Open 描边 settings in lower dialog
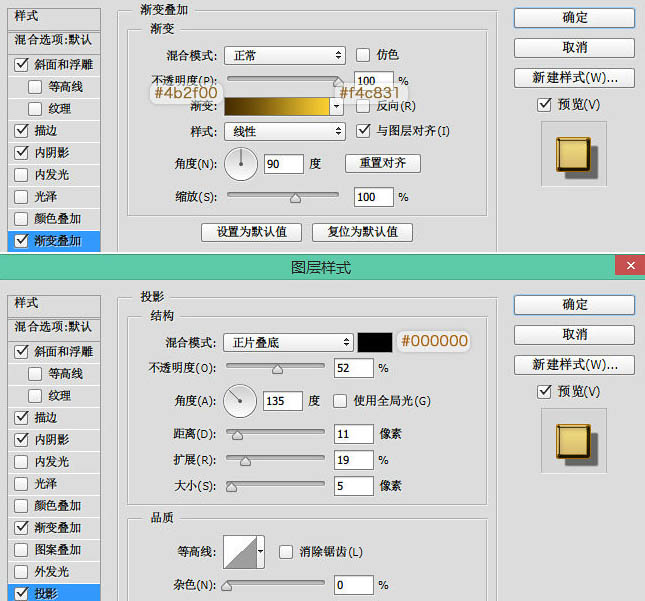Screen dimensions: 645x601 tap(46, 418)
